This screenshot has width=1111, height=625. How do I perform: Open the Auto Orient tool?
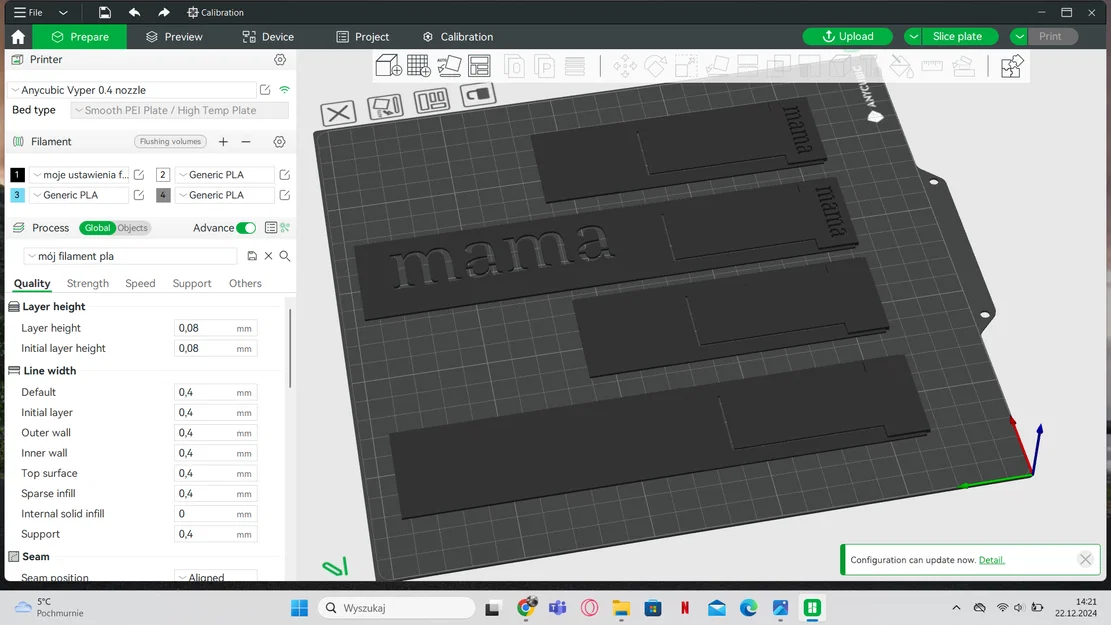450,66
